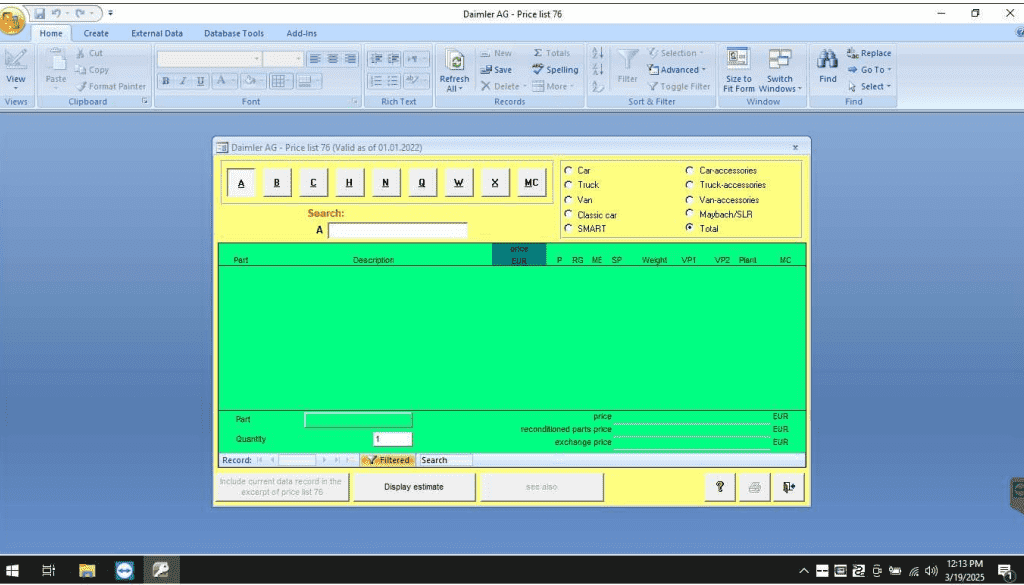Click the exit door button in form
This screenshot has height=585, width=1024.
[789, 487]
